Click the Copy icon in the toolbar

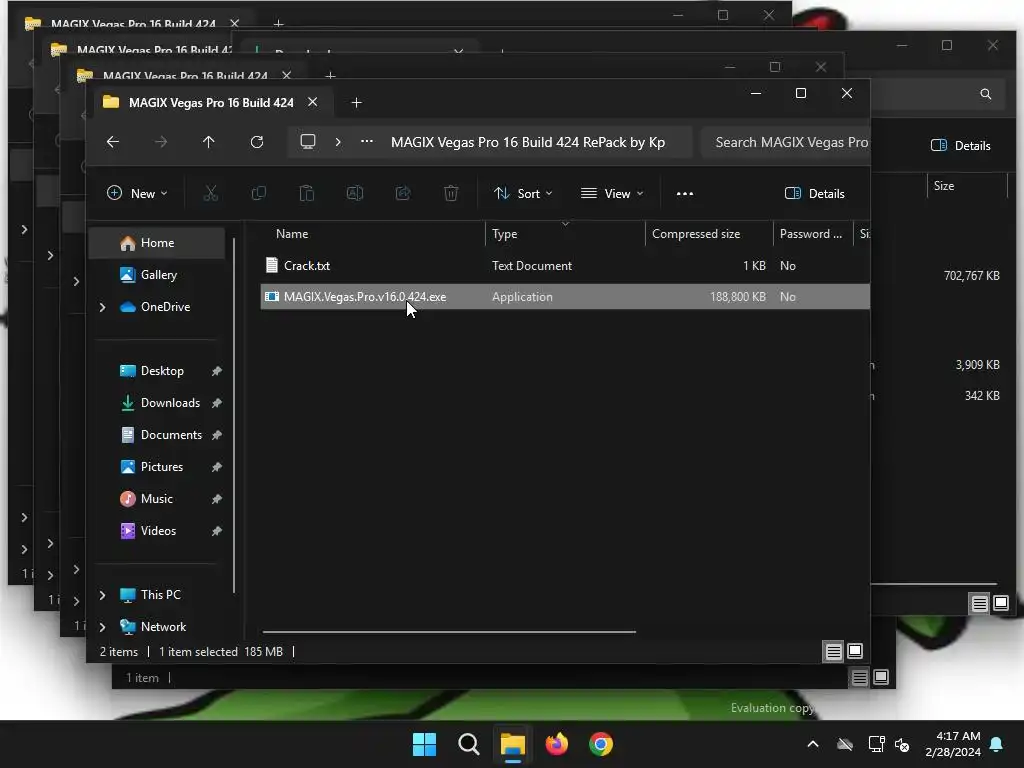click(x=259, y=193)
